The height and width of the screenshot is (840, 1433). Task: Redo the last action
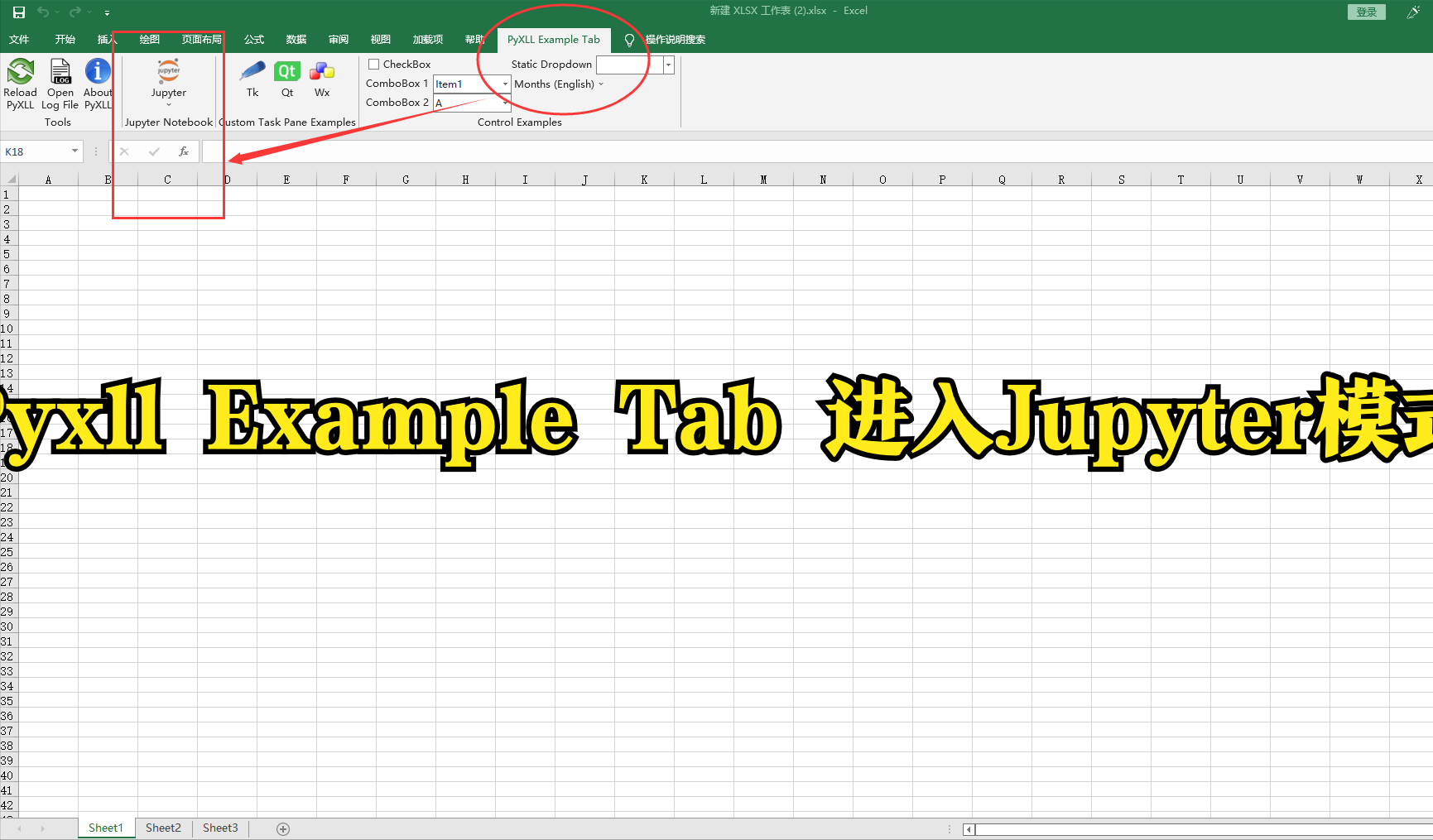pos(75,12)
